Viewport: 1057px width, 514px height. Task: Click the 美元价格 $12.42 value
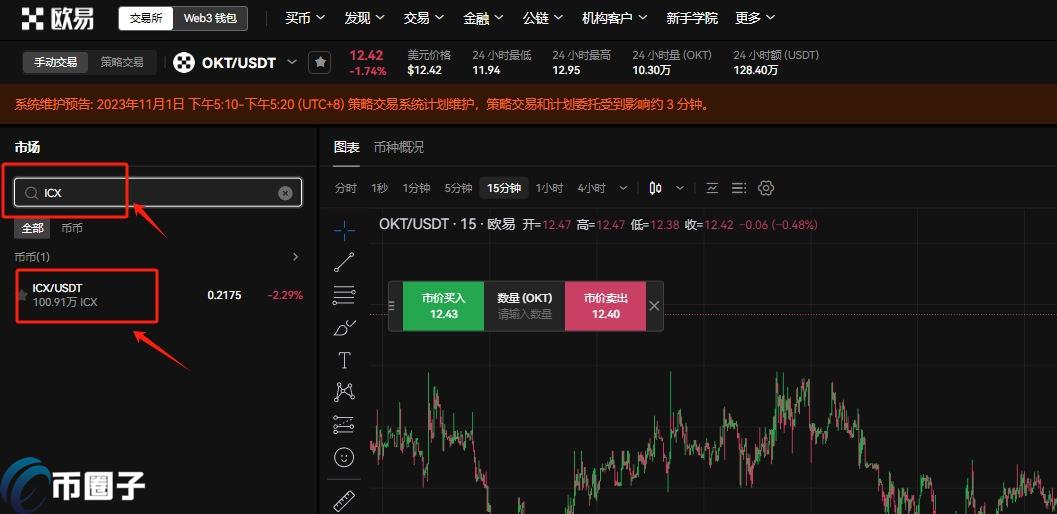[x=424, y=70]
